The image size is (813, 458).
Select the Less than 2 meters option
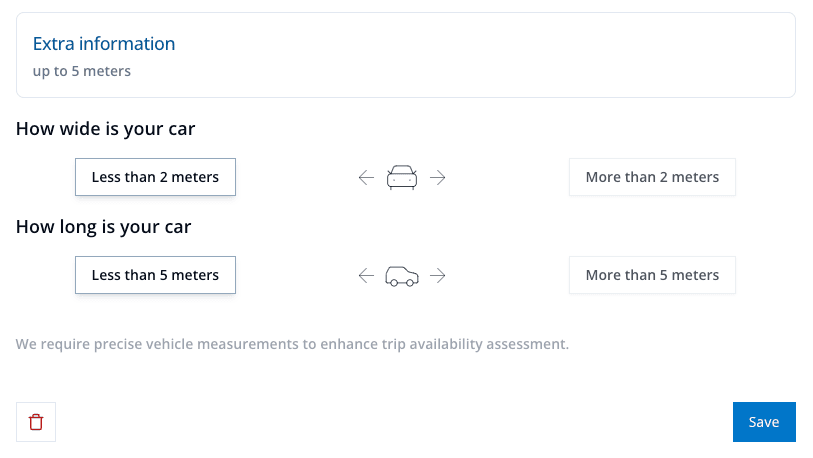[x=155, y=177]
